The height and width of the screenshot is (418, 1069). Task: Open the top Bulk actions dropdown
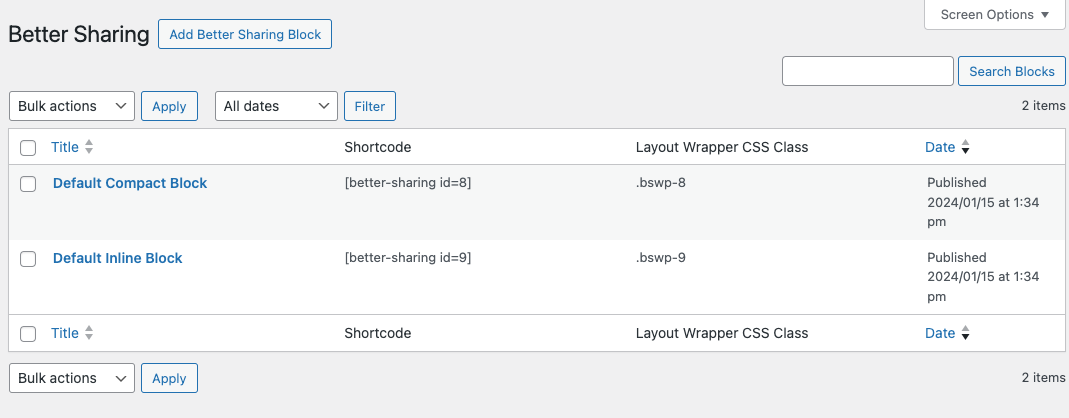click(72, 106)
